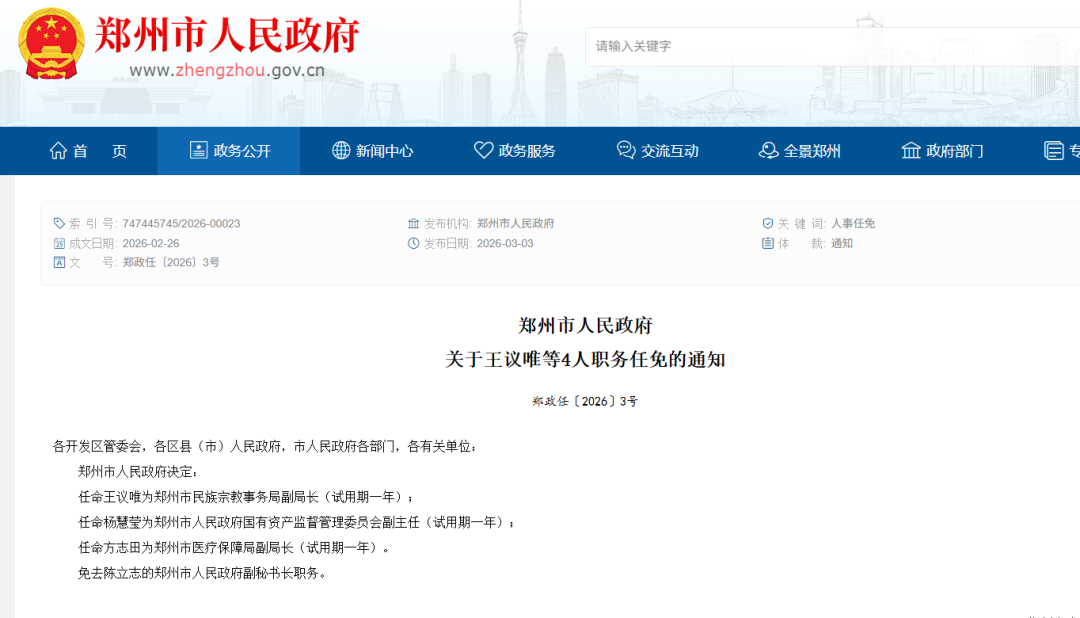The image size is (1080, 618).
Task: Click the tag icon beside 索引号
Action: coord(59,224)
